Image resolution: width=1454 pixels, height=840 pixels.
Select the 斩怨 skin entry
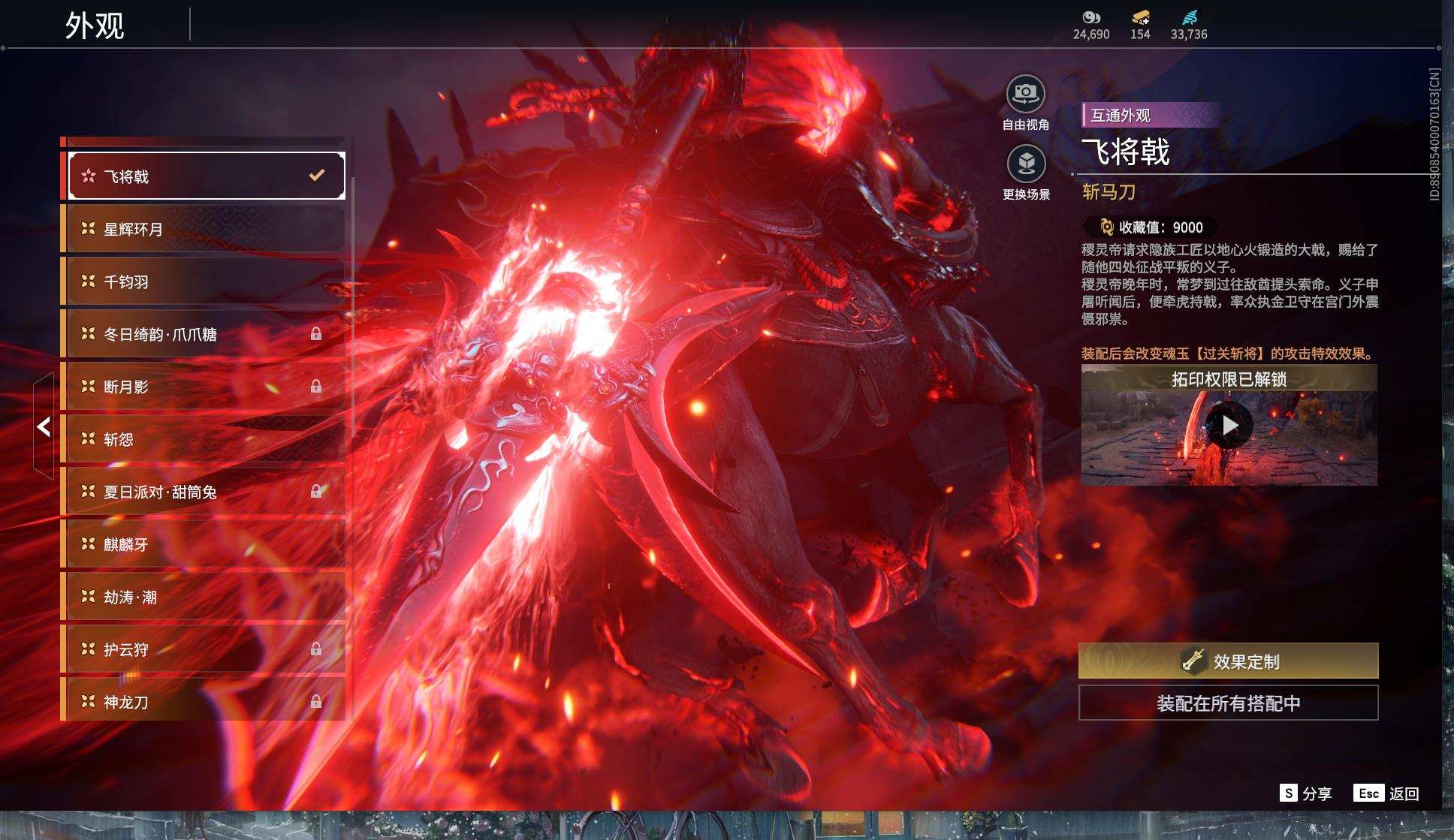205,439
